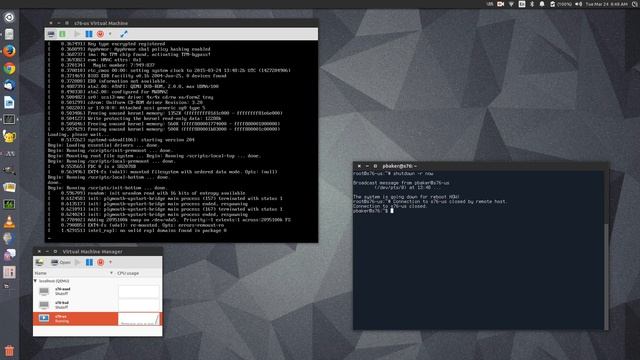Switch the VM window to fullscreen
The width and height of the screenshot is (640, 360).
[124, 34]
